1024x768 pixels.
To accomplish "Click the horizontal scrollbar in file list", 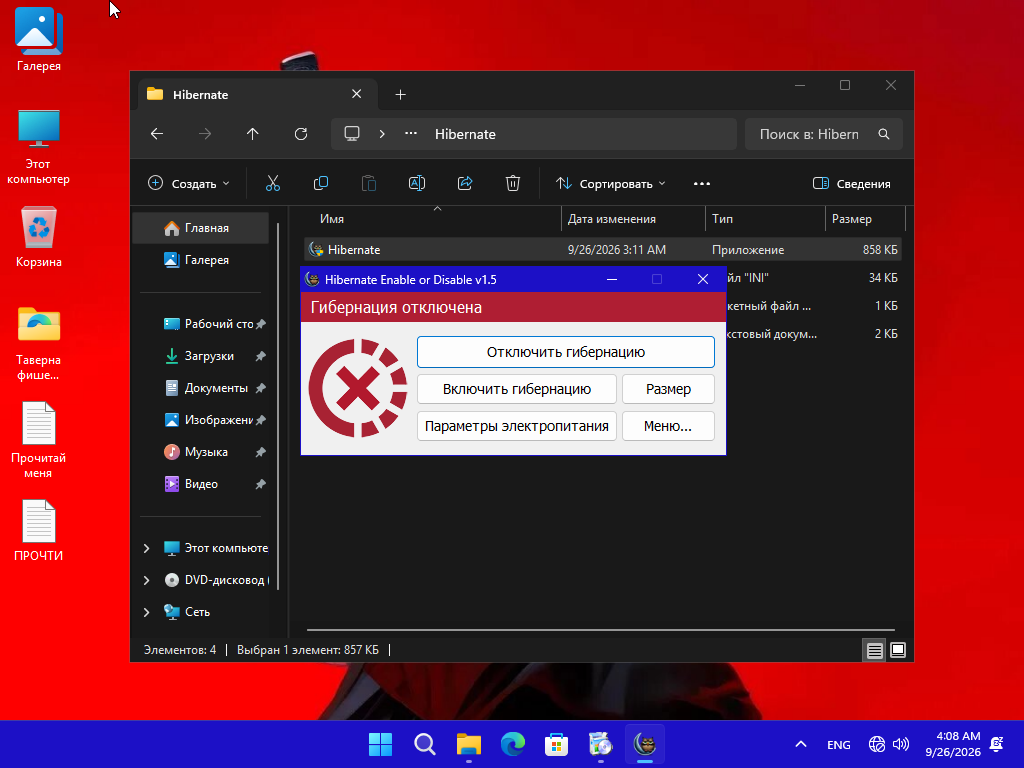I will (x=600, y=630).
